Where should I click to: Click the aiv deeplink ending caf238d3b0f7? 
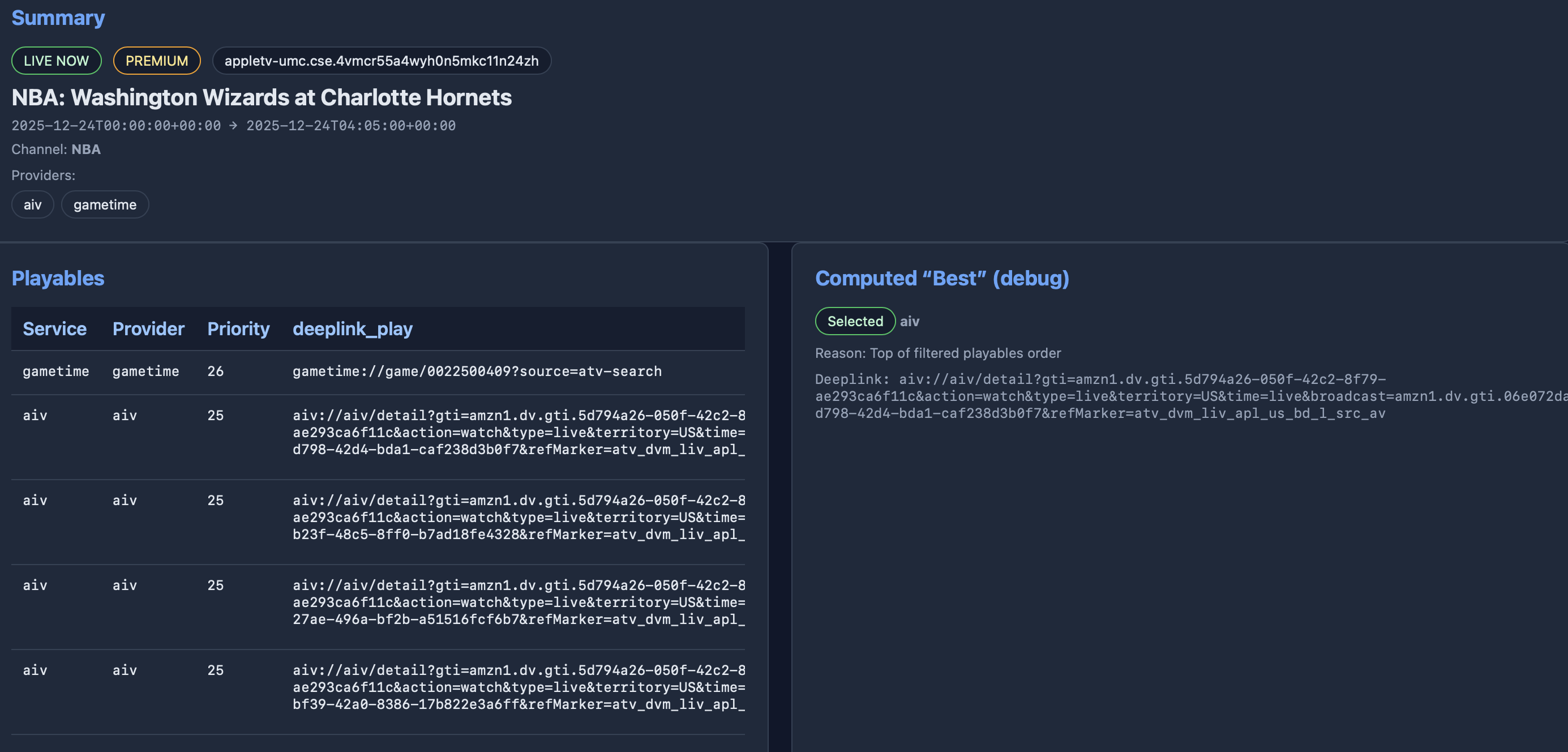click(518, 432)
